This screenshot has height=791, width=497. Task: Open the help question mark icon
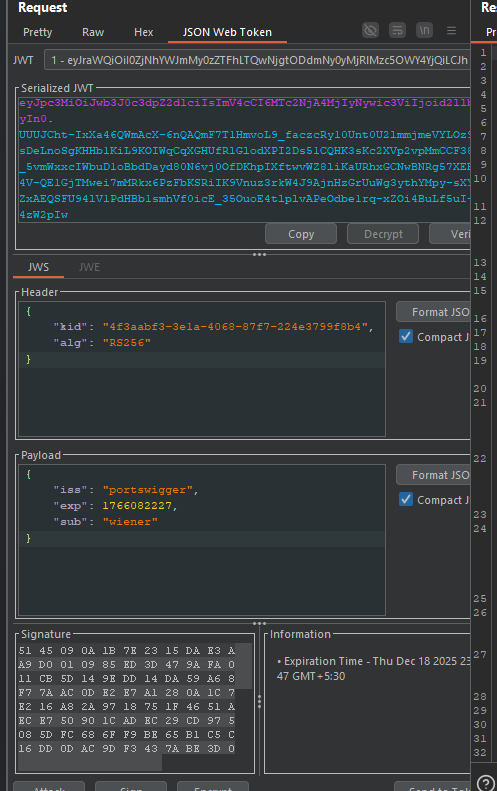click(486, 782)
